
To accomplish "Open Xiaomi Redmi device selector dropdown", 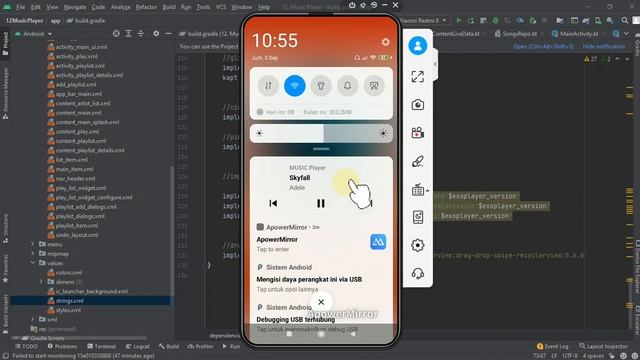I will 423,20.
